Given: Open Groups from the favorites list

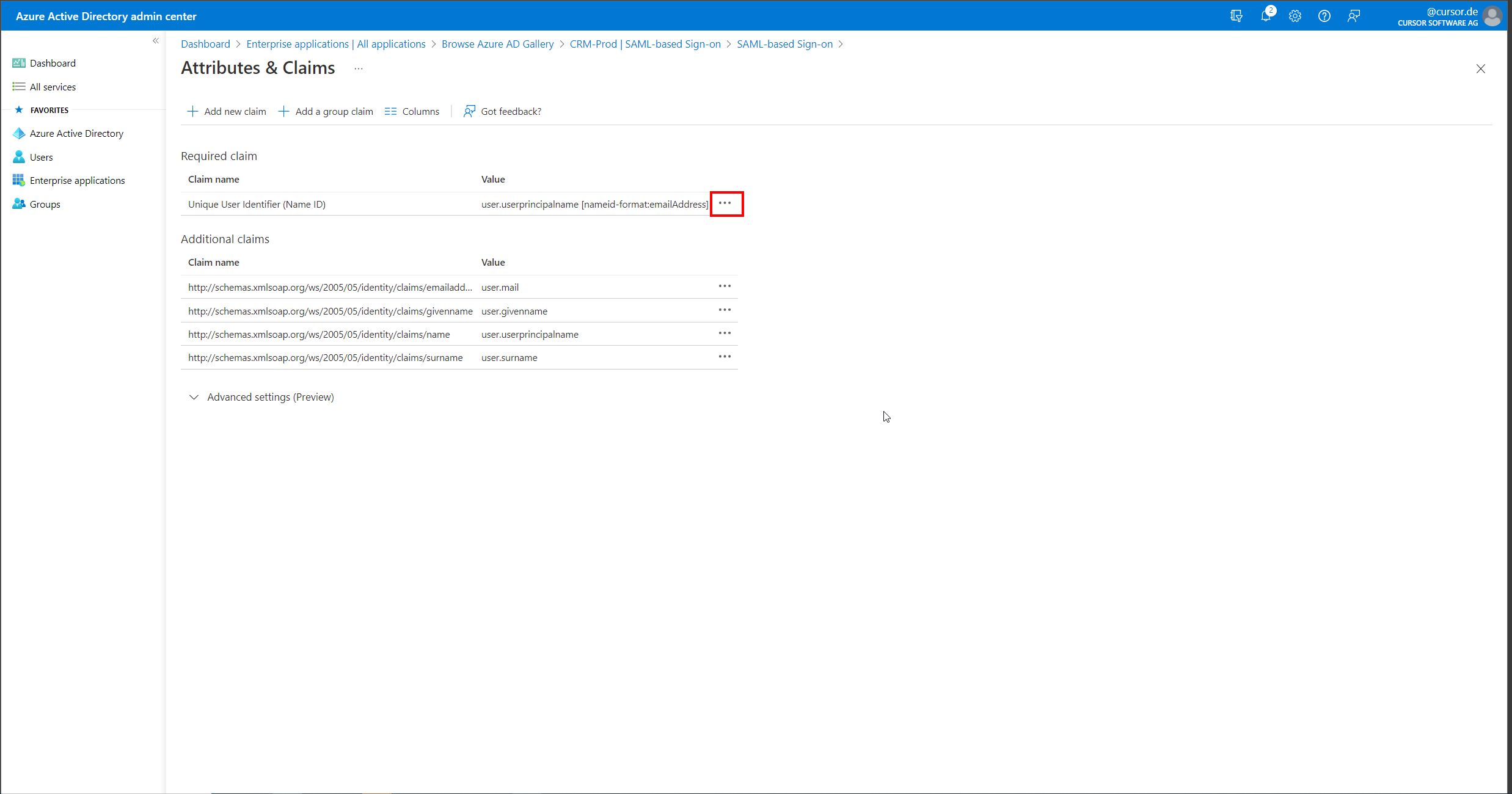Looking at the screenshot, I should click(x=45, y=204).
